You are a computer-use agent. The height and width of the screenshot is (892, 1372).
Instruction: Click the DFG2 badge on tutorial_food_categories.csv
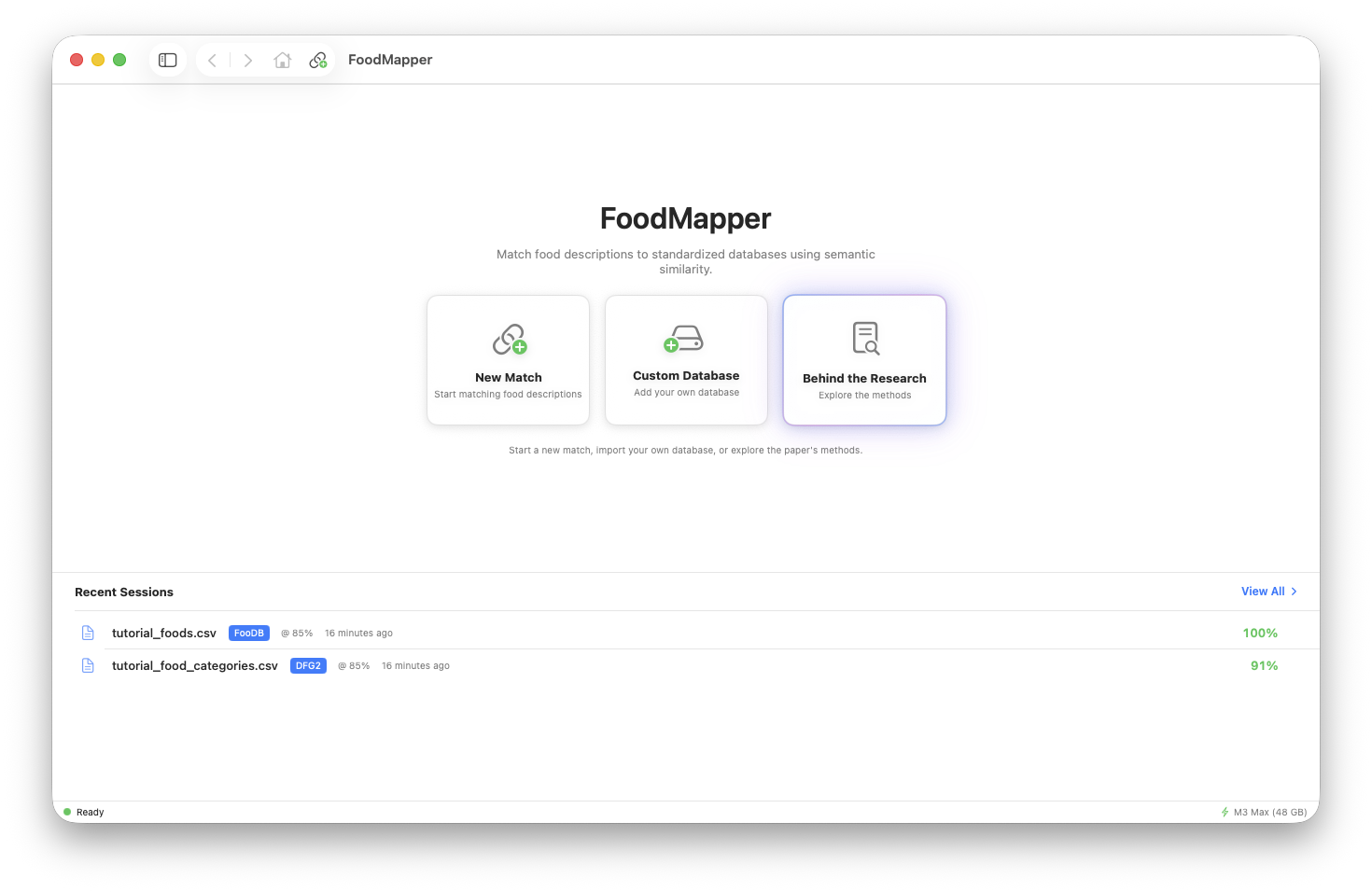(308, 665)
